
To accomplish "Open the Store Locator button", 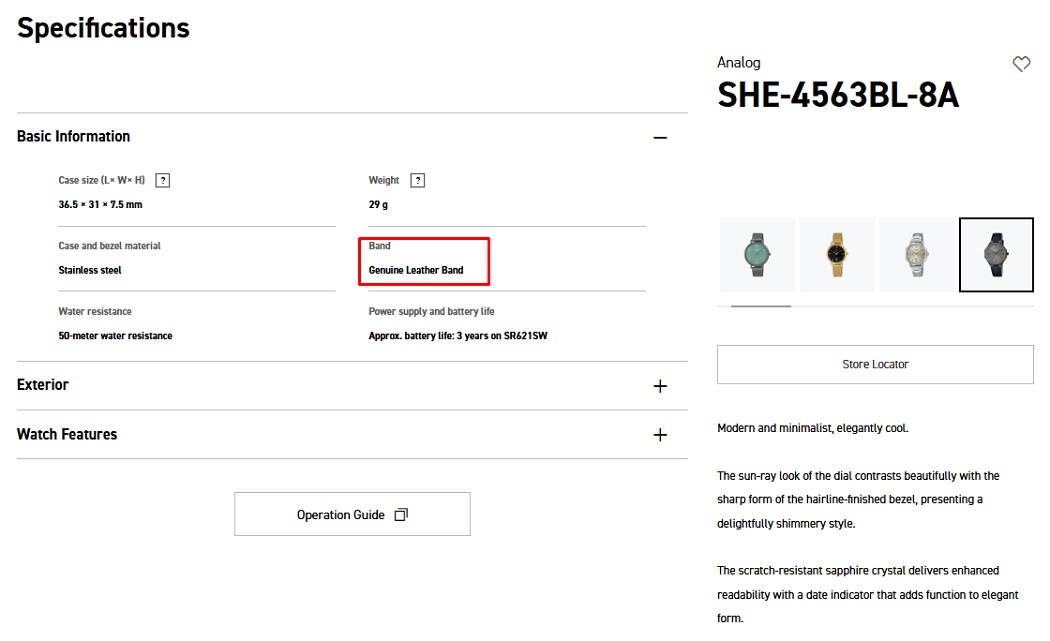I will click(x=875, y=364).
